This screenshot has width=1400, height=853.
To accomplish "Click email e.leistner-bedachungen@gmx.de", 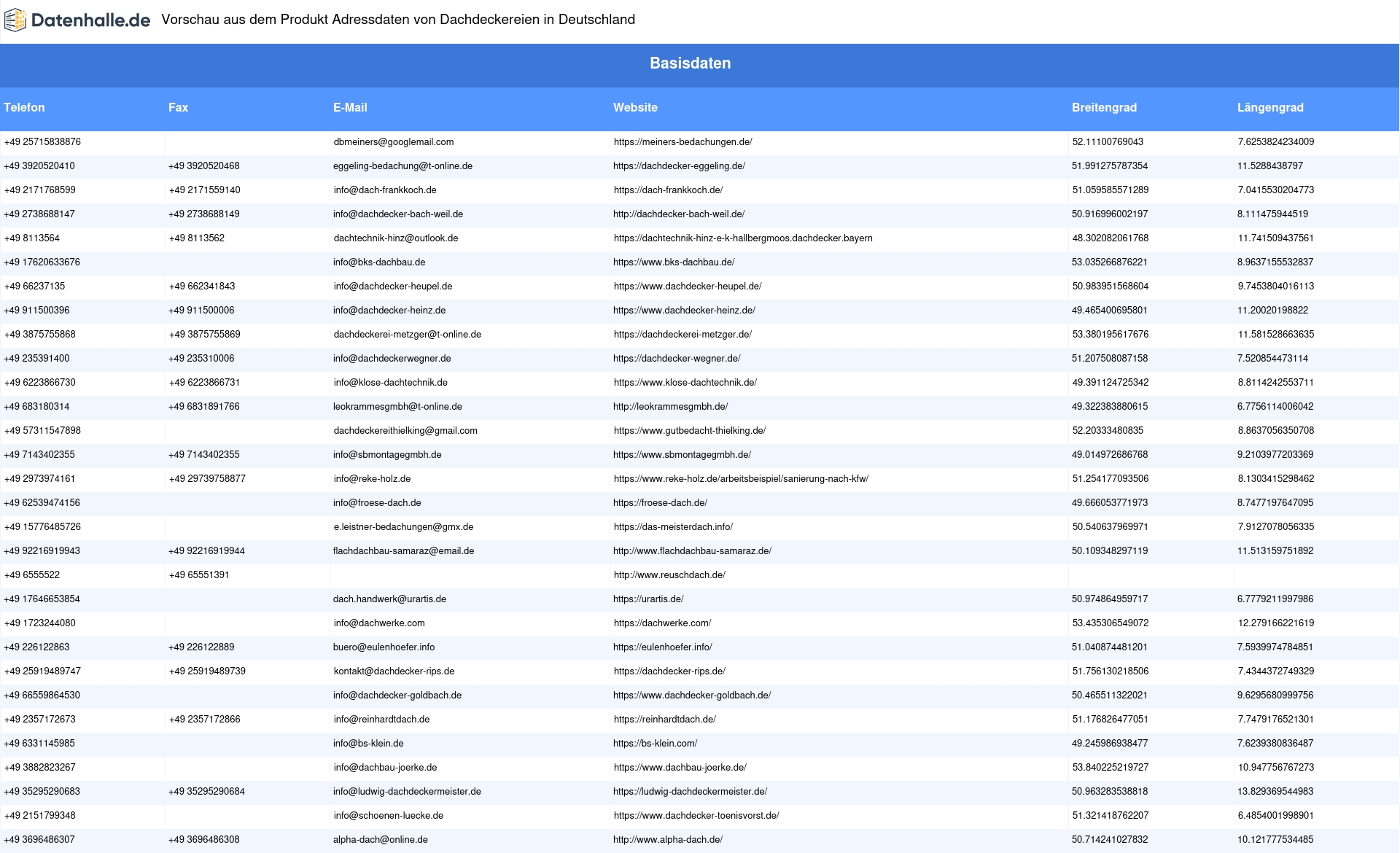I will click(403, 527).
